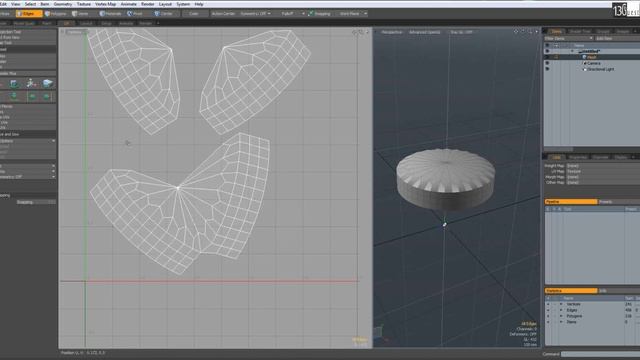Click the Weight Map (none) field
The height and width of the screenshot is (360, 640).
pos(602,166)
